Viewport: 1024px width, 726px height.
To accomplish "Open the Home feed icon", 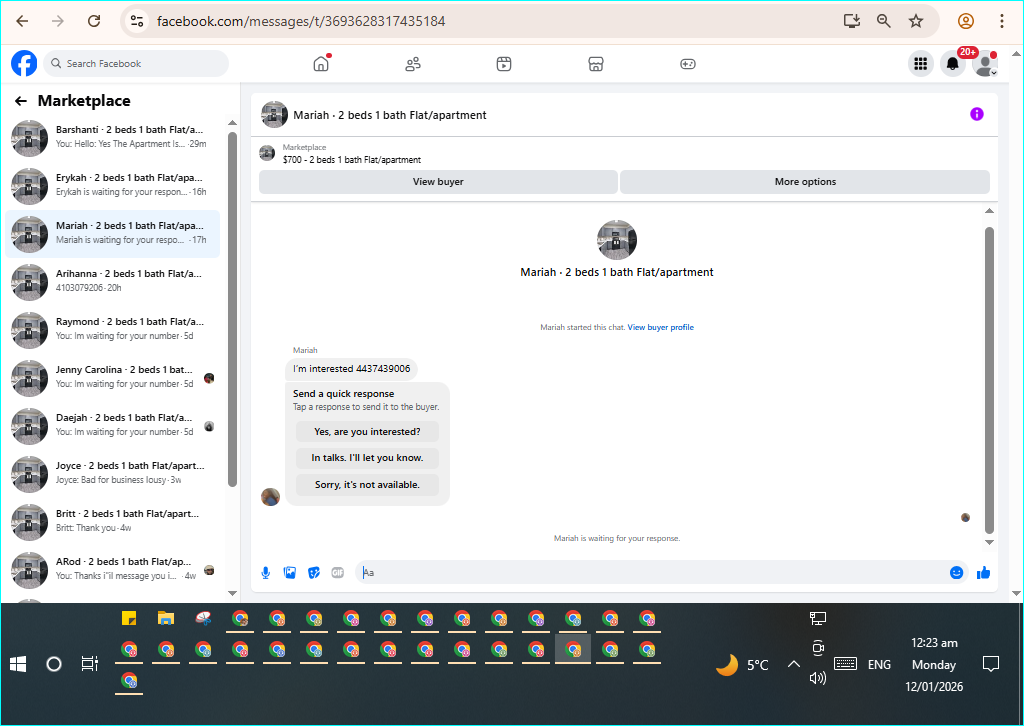I will point(321,63).
